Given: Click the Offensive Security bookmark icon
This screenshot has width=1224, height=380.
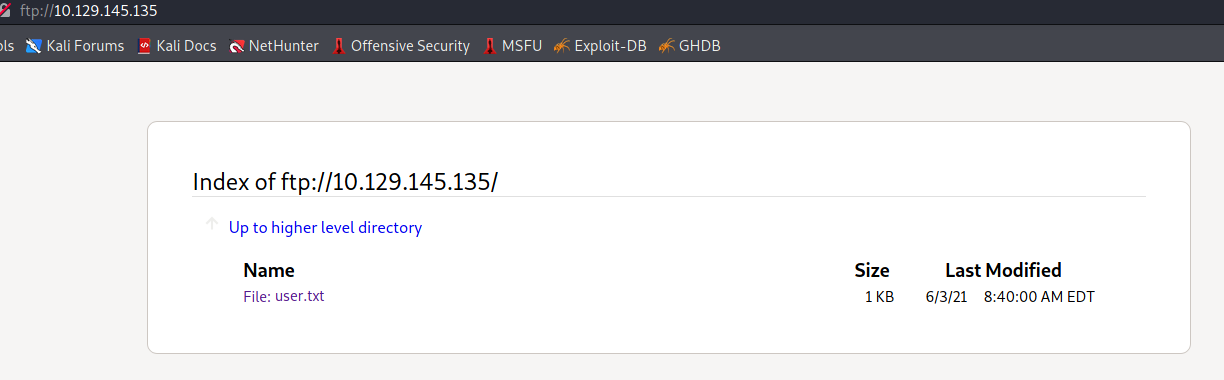Looking at the screenshot, I should click(340, 46).
